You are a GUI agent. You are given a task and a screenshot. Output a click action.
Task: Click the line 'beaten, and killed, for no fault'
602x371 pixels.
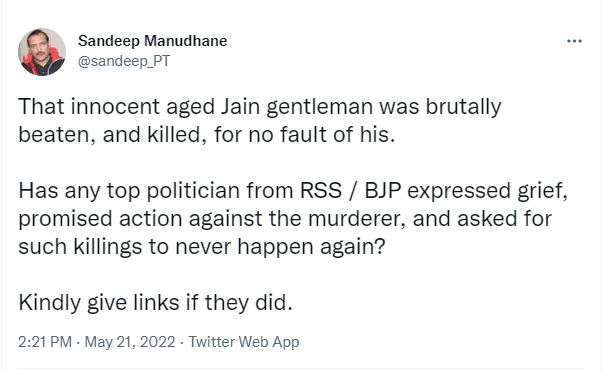click(x=207, y=135)
